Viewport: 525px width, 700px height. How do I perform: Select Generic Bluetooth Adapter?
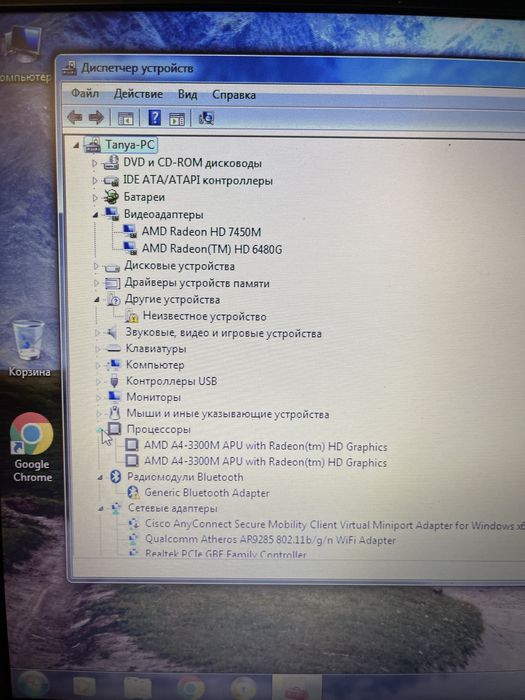[x=207, y=493]
